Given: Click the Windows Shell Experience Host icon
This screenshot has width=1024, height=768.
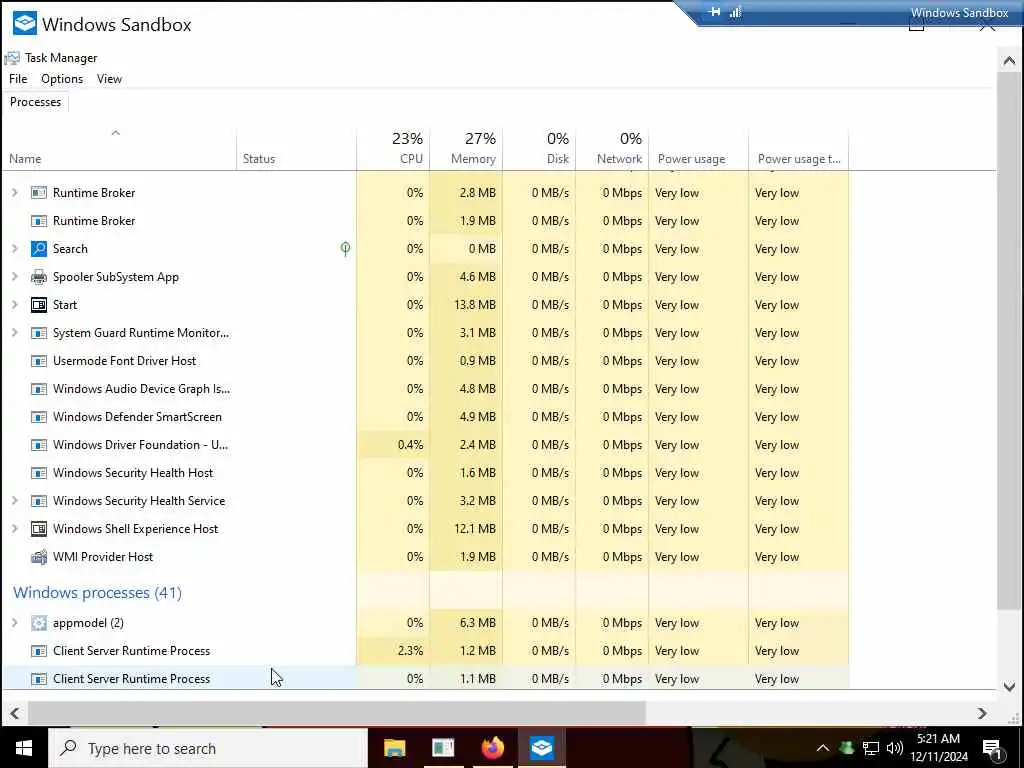Looking at the screenshot, I should pyautogui.click(x=39, y=529).
